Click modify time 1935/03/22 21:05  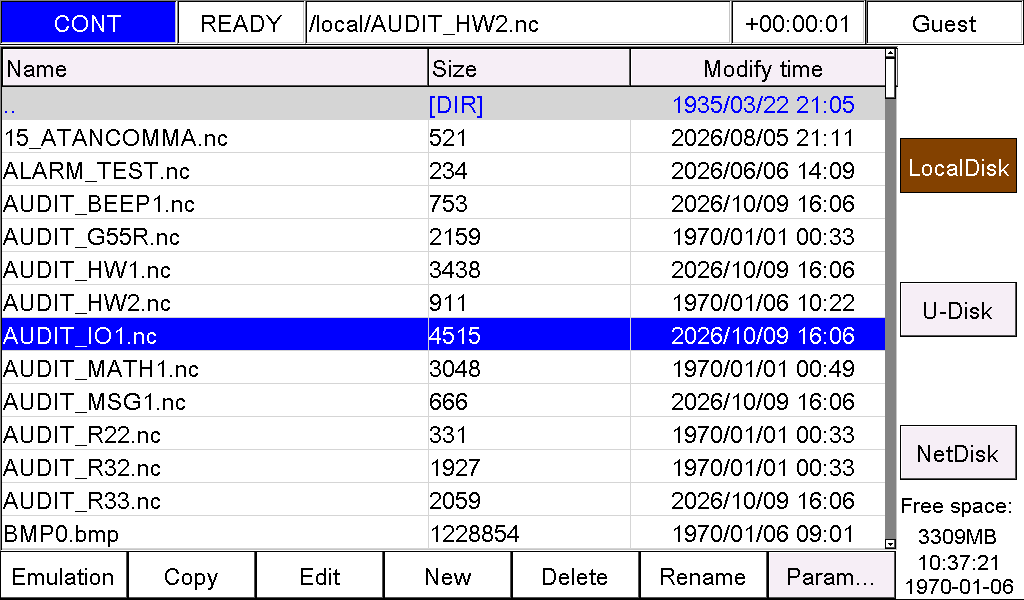763,104
